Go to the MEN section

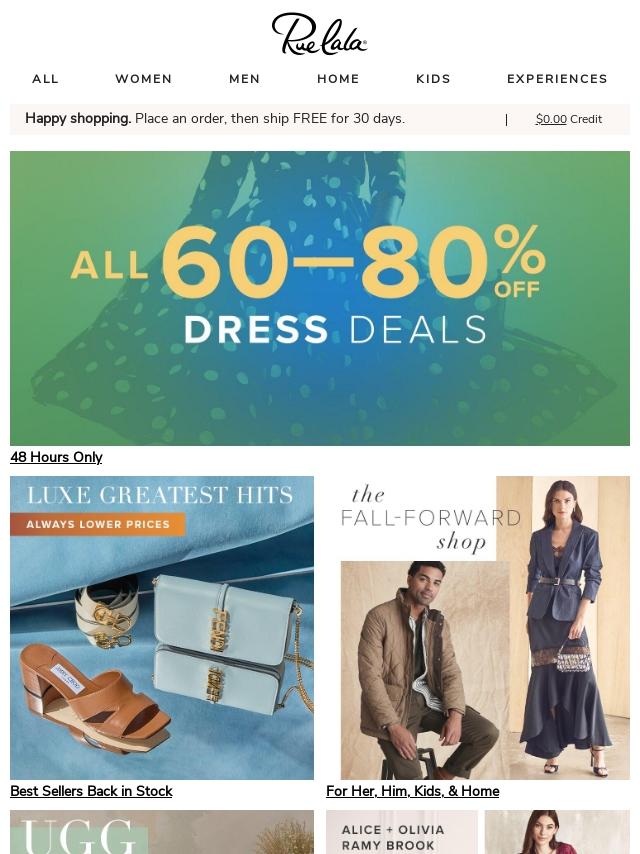point(245,79)
